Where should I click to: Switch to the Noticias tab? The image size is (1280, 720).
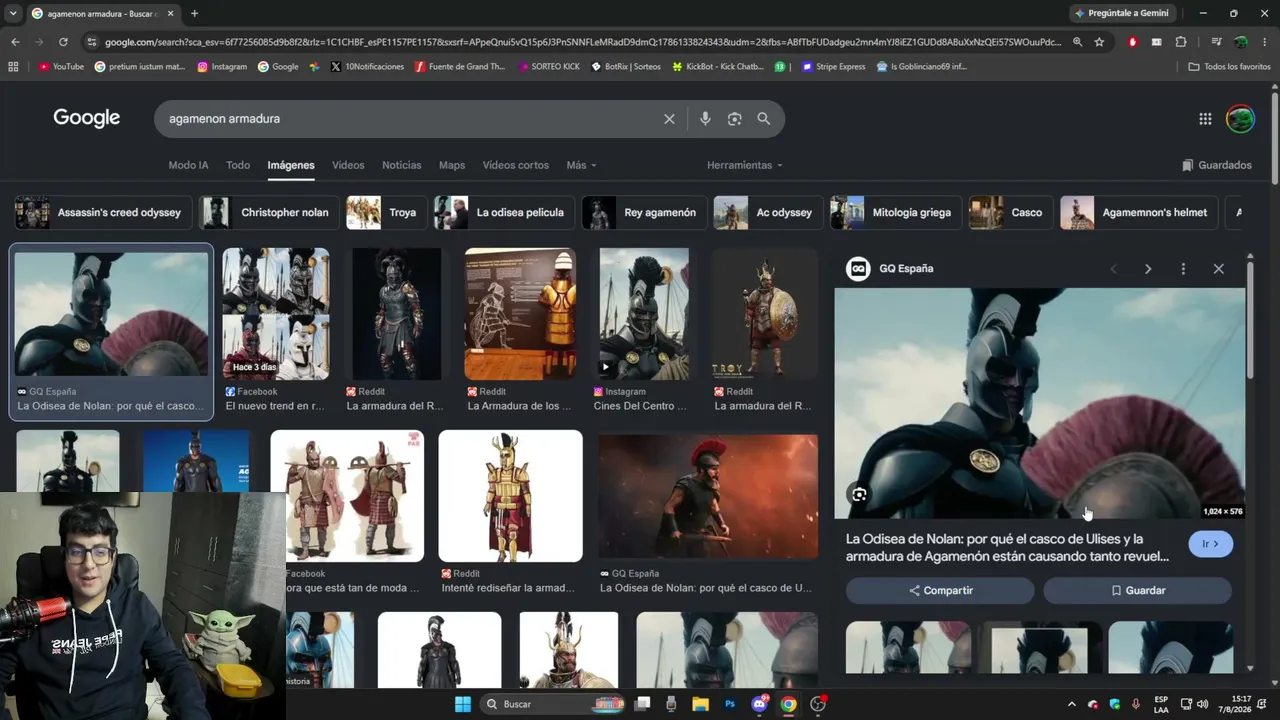(x=402, y=165)
